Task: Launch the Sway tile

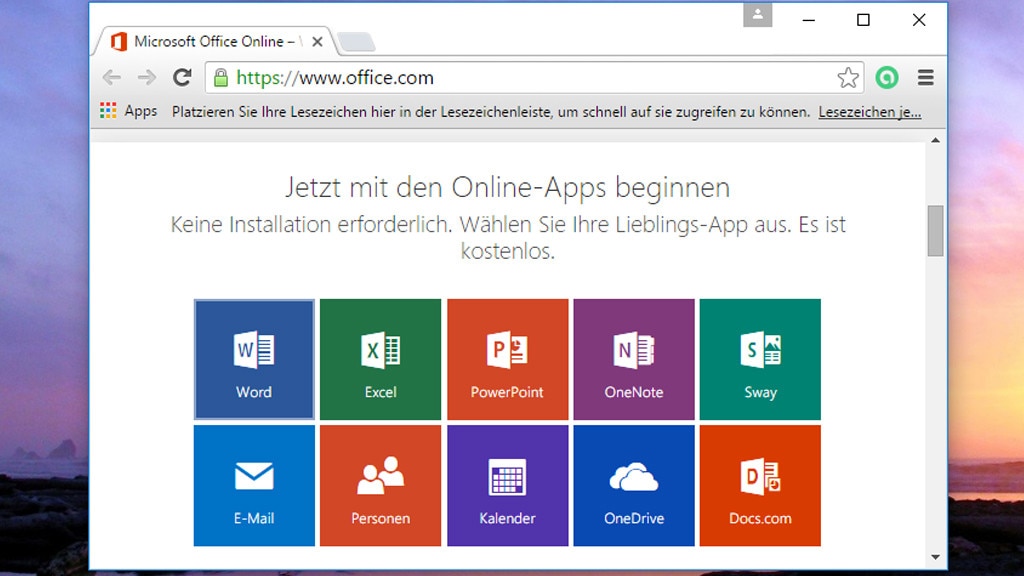Action: click(760, 359)
